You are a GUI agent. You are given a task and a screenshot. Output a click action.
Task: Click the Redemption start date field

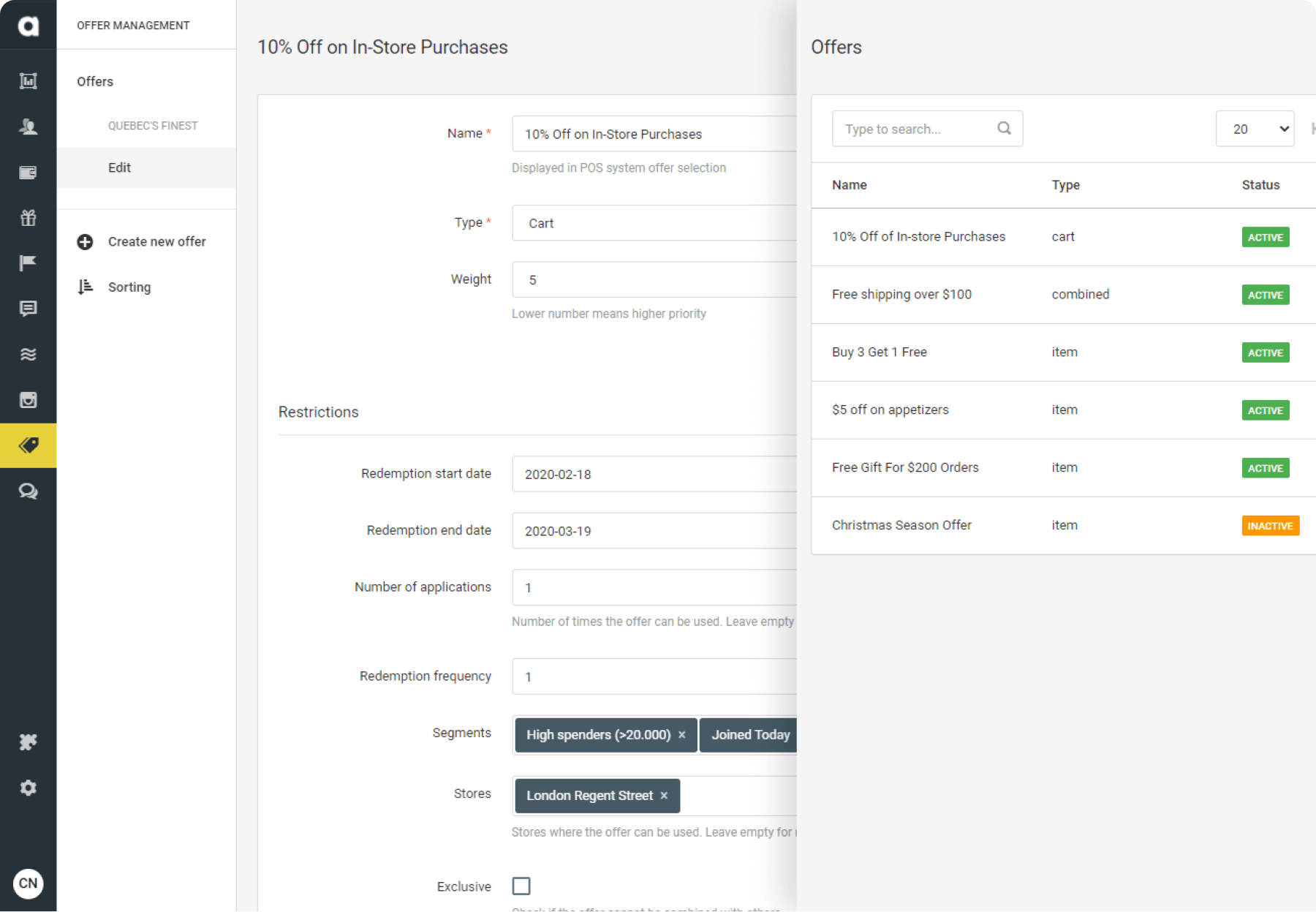pyautogui.click(x=654, y=474)
